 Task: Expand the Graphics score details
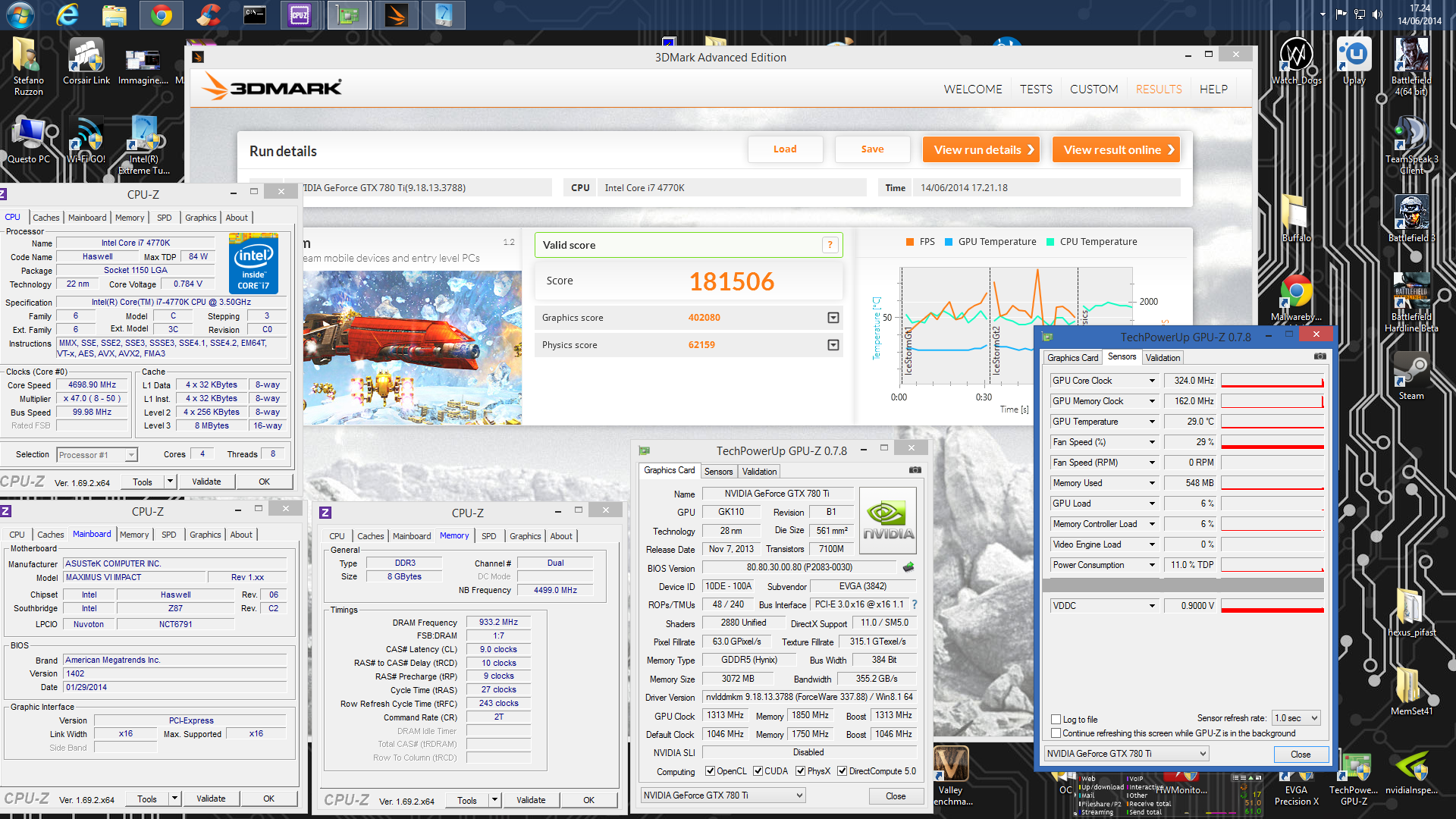[833, 318]
